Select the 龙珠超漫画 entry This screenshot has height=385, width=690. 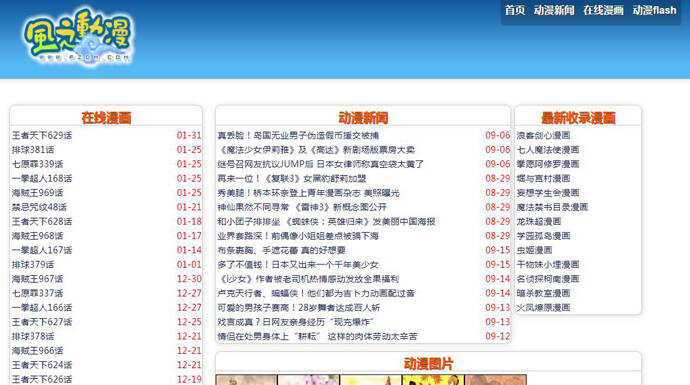539,221
